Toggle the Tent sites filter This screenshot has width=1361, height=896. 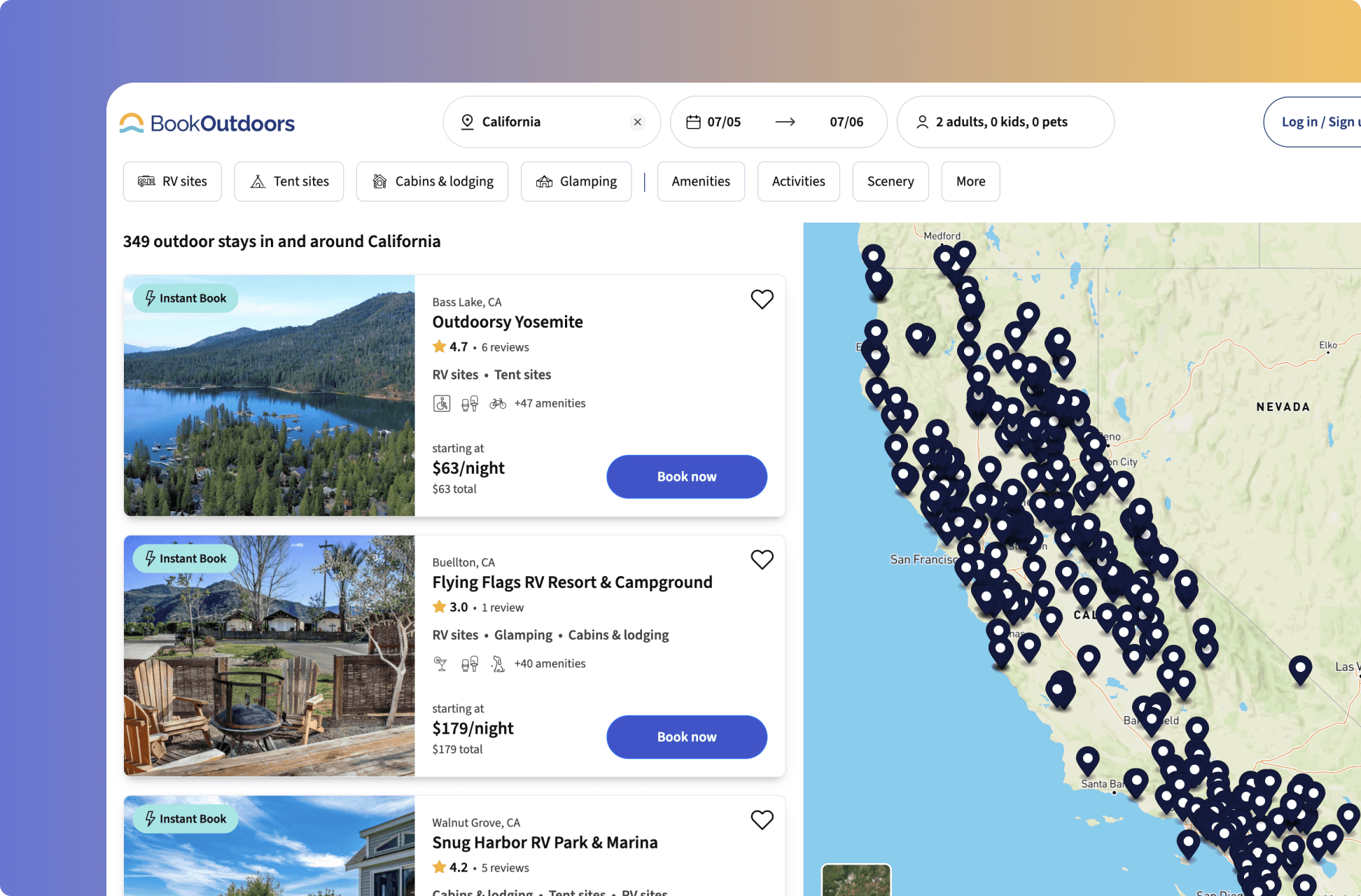289,181
